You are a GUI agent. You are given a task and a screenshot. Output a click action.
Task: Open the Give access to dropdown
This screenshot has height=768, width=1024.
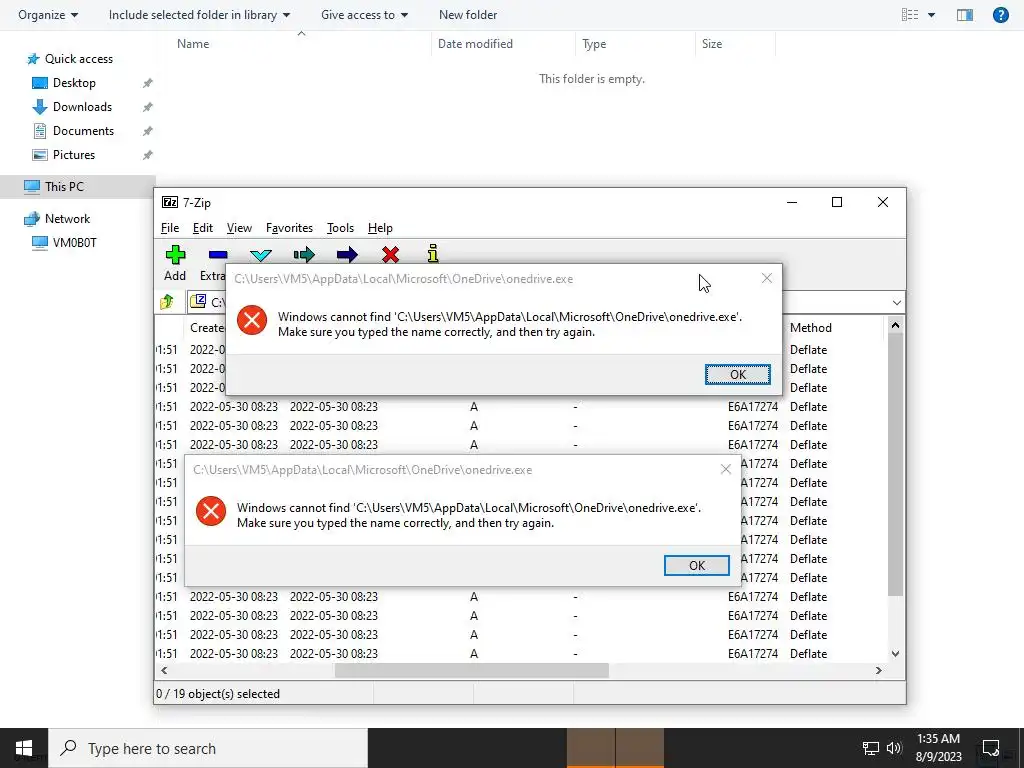pos(364,14)
